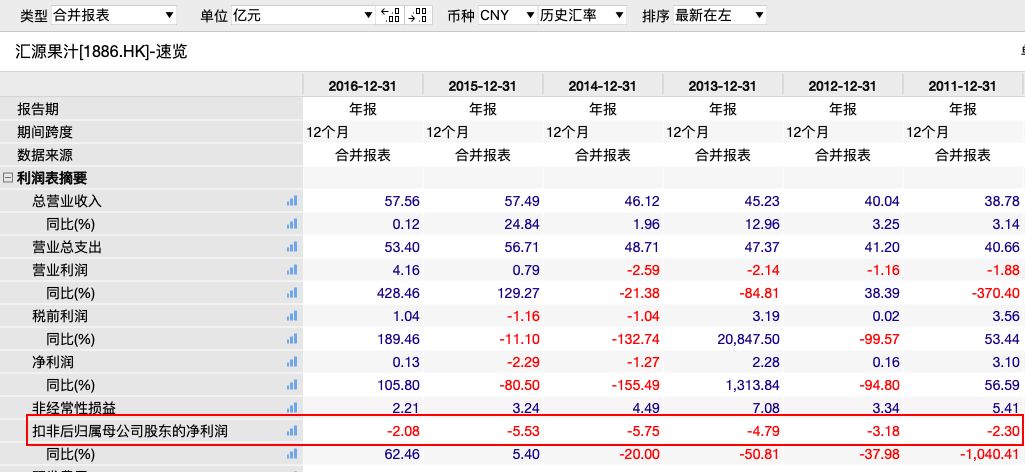Click the 53.40 expense cell
Image resolution: width=1025 pixels, height=472 pixels.
point(403,247)
